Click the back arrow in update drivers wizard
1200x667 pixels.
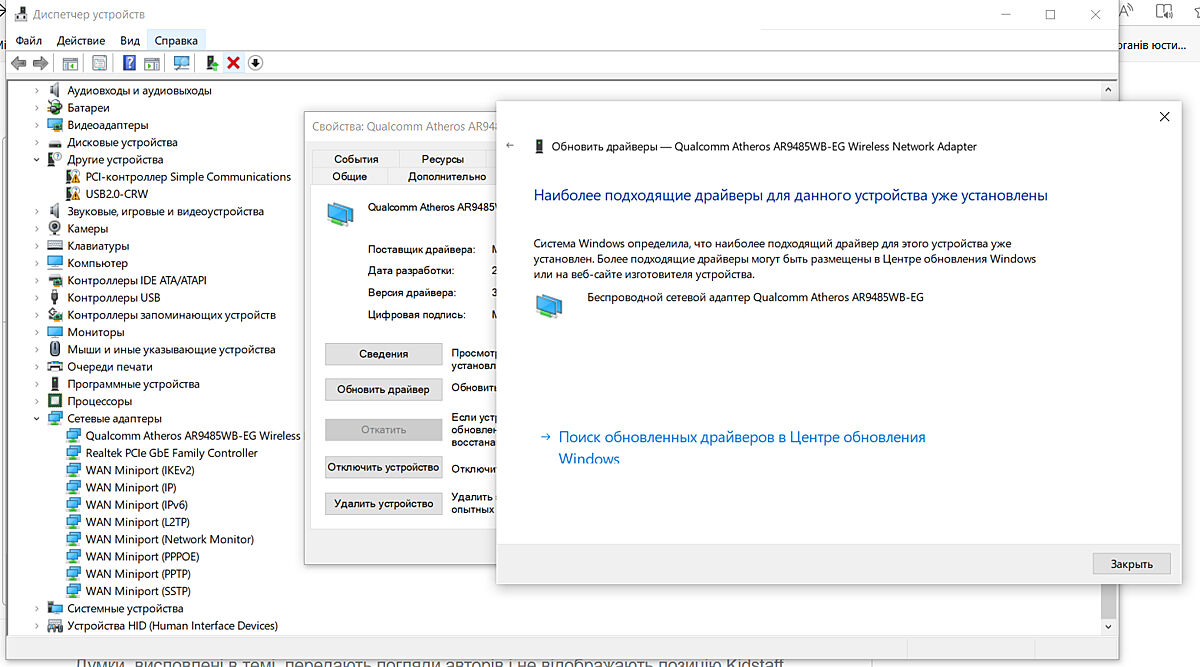click(x=511, y=146)
